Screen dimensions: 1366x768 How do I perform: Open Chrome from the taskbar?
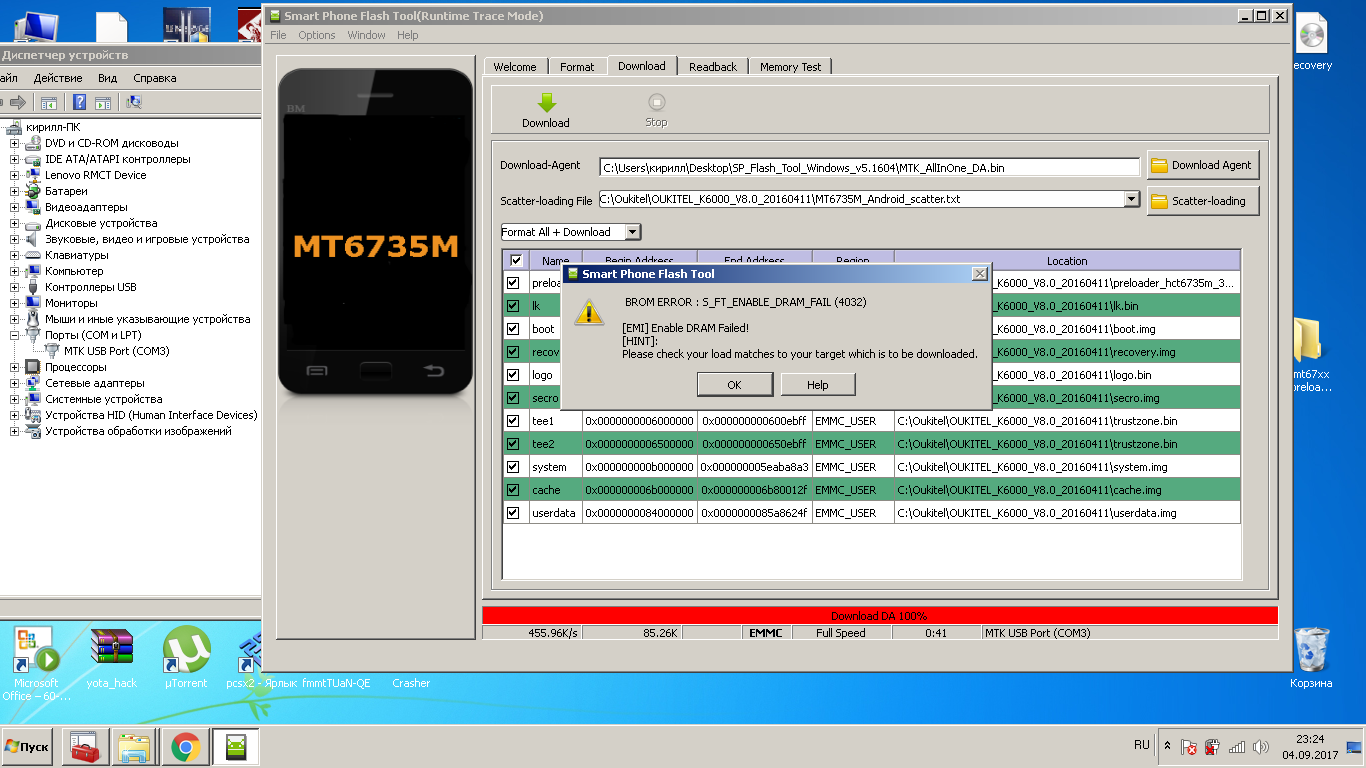(183, 746)
